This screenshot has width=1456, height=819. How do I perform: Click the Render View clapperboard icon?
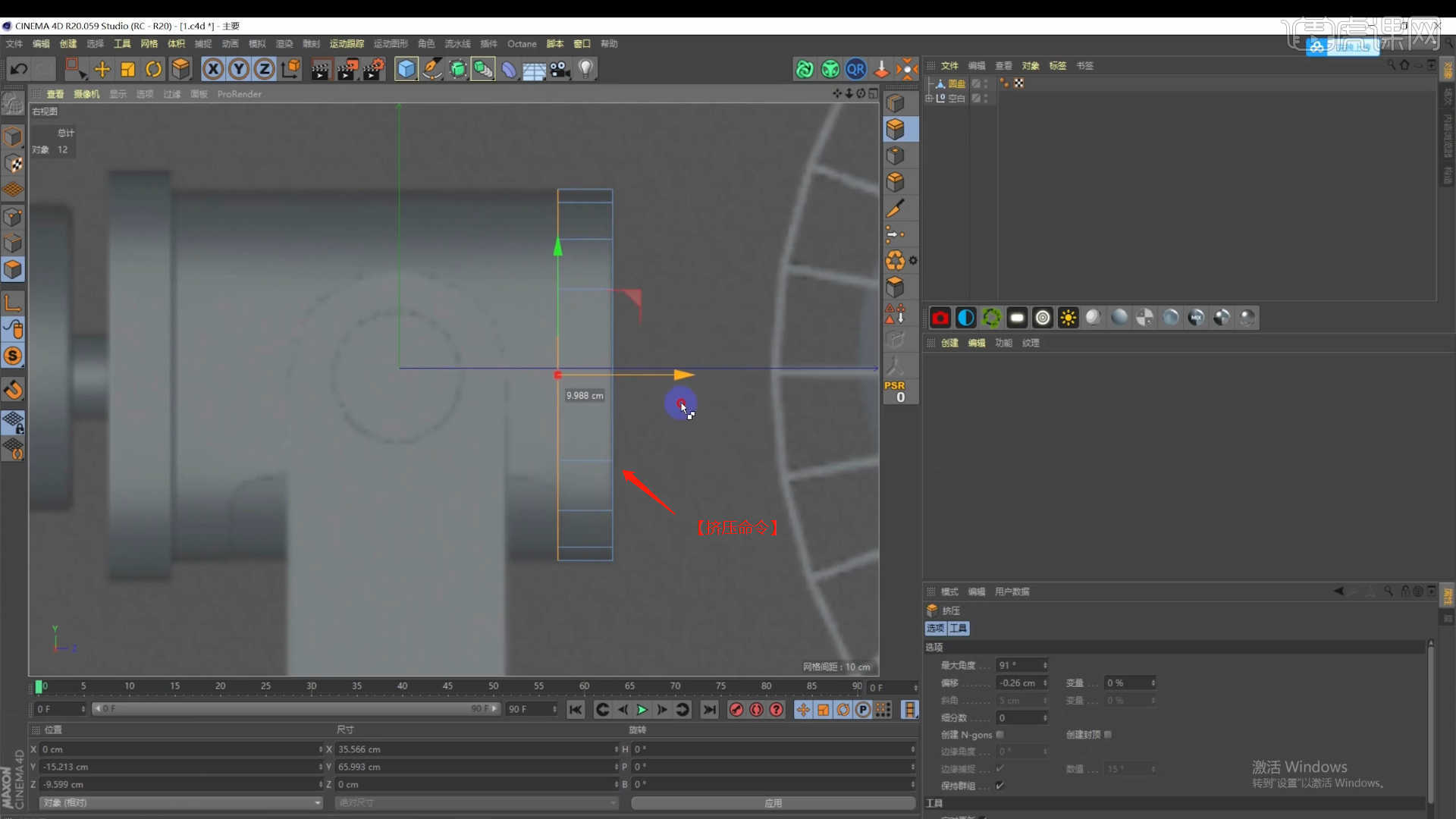320,70
